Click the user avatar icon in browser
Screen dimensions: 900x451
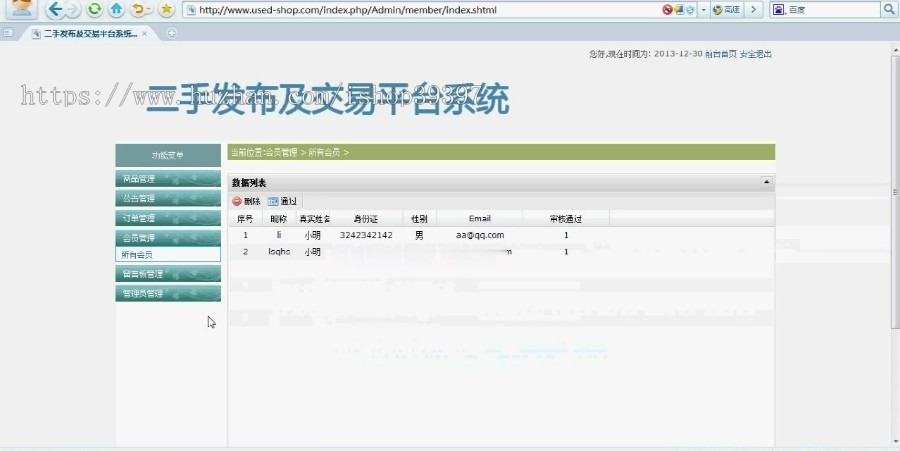tap(22, 7)
